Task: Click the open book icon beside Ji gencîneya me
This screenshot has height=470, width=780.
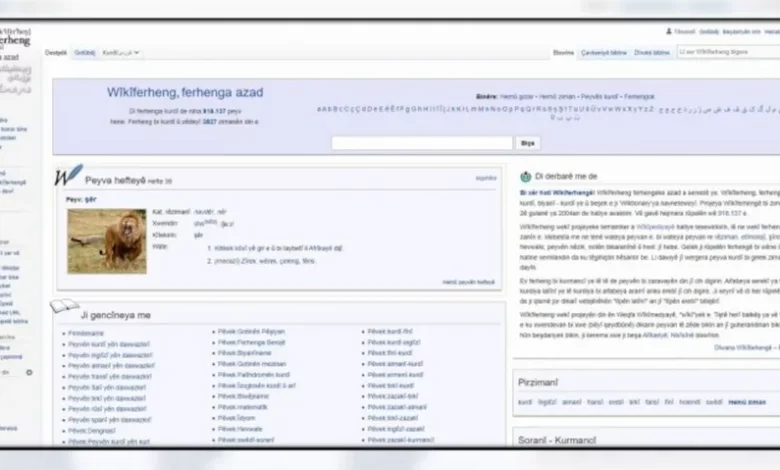Action: pyautogui.click(x=64, y=306)
